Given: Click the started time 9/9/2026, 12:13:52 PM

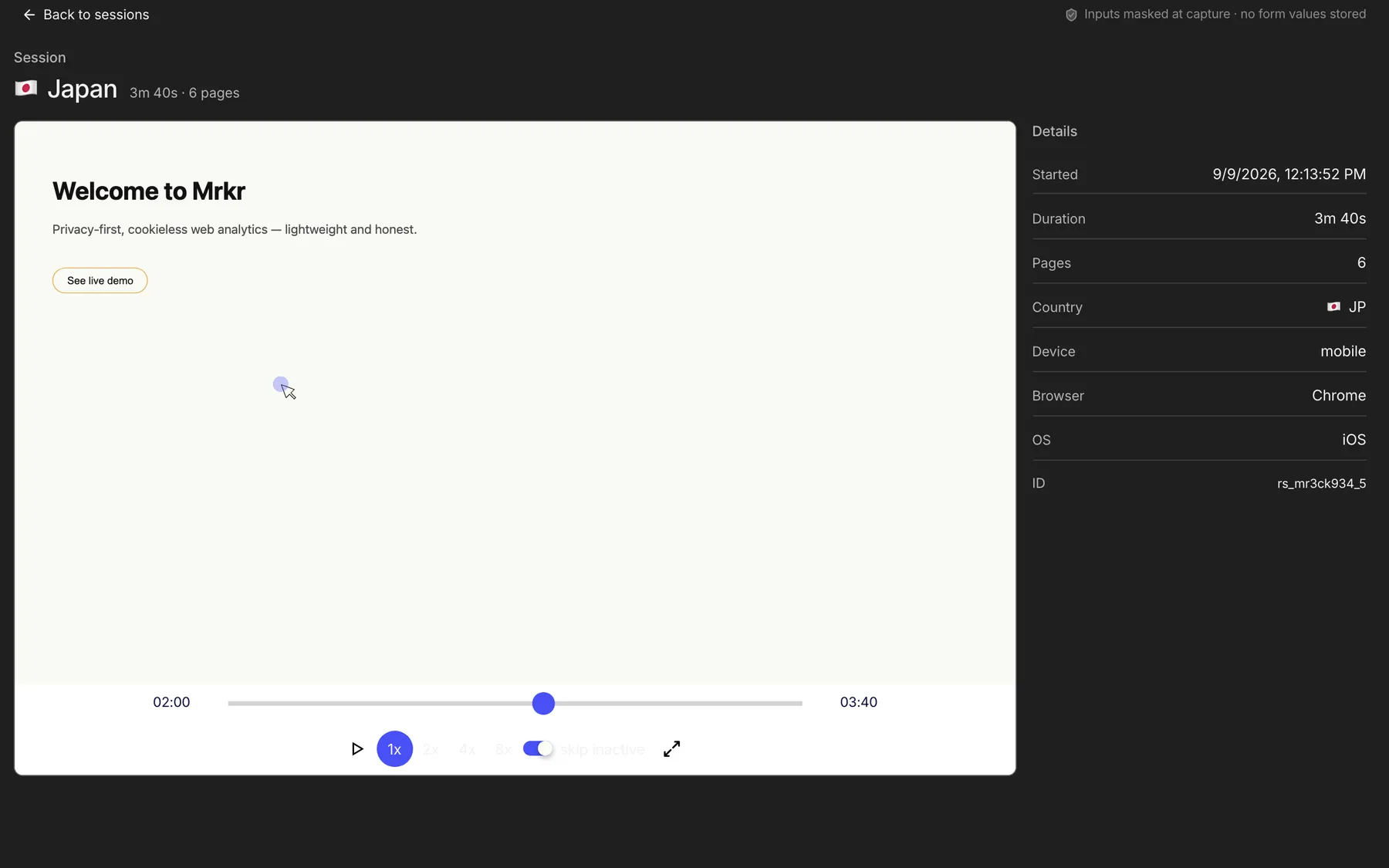Looking at the screenshot, I should coord(1289,174).
